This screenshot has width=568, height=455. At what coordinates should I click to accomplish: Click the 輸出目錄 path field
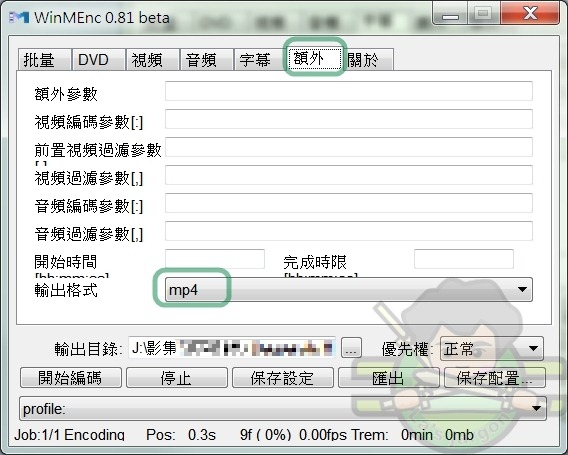pos(232,348)
